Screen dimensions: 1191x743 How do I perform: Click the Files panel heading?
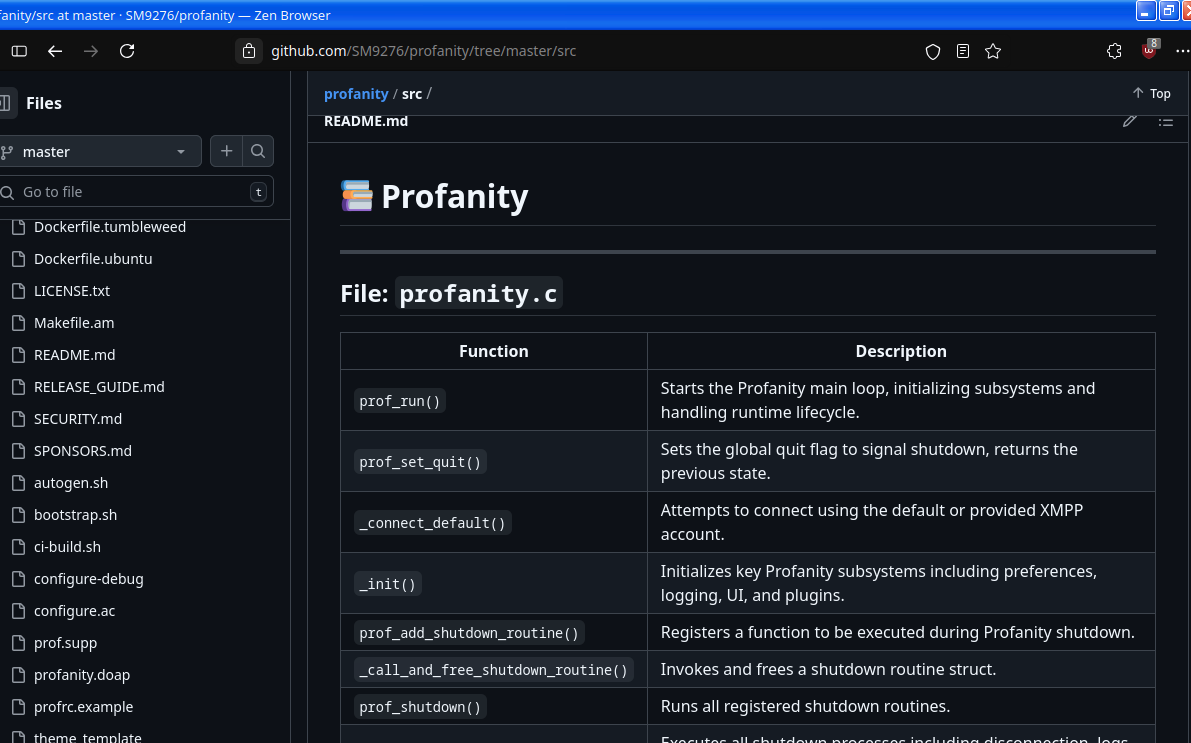44,103
